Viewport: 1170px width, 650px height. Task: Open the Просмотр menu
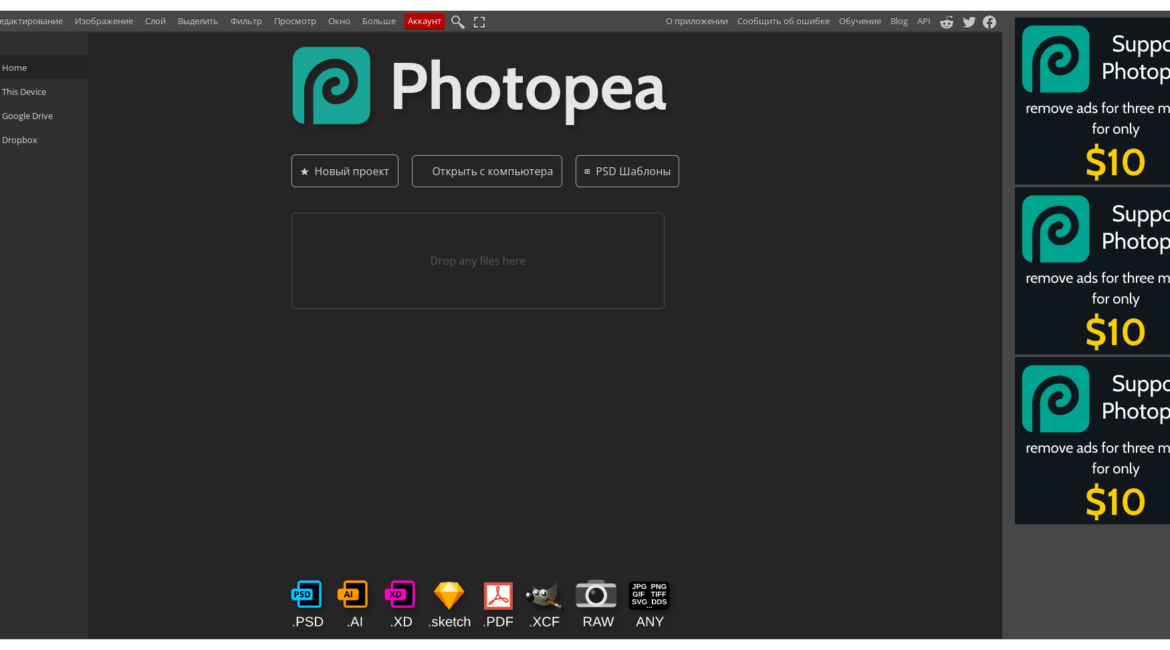295,22
